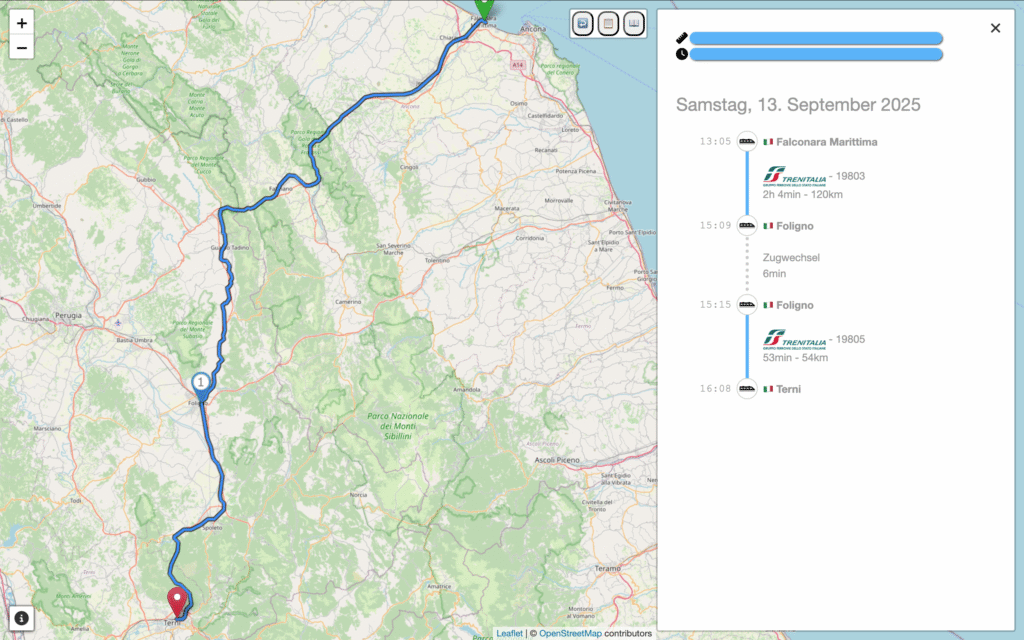Click the Trenitalia logo for train 19803
The width and height of the screenshot is (1024, 640).
click(794, 176)
